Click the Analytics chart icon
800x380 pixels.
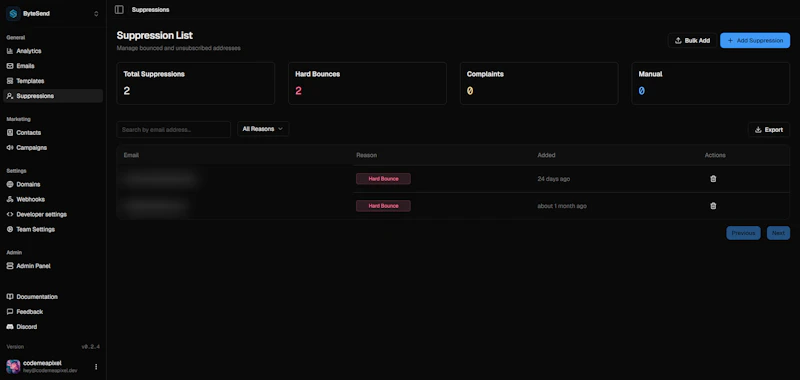[10, 51]
